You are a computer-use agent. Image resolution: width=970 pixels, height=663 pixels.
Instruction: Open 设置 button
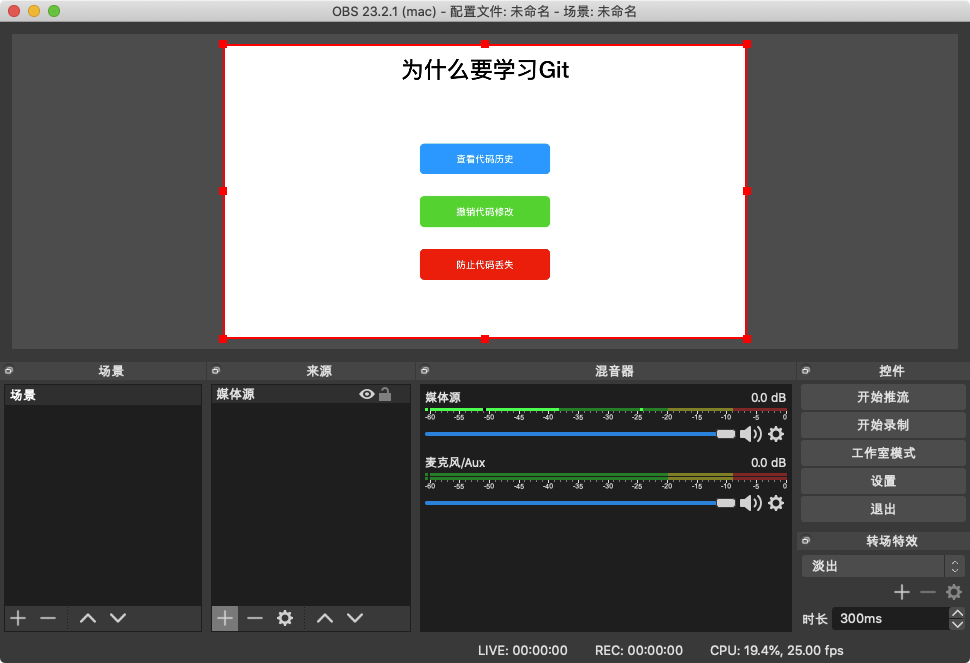click(883, 481)
